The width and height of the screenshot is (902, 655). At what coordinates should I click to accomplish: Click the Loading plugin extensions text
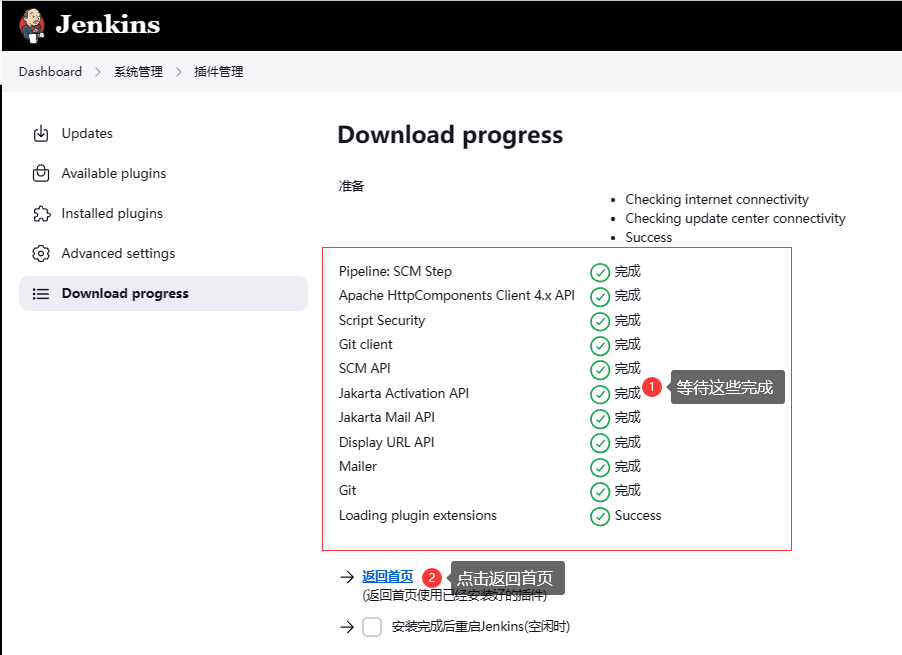(418, 515)
